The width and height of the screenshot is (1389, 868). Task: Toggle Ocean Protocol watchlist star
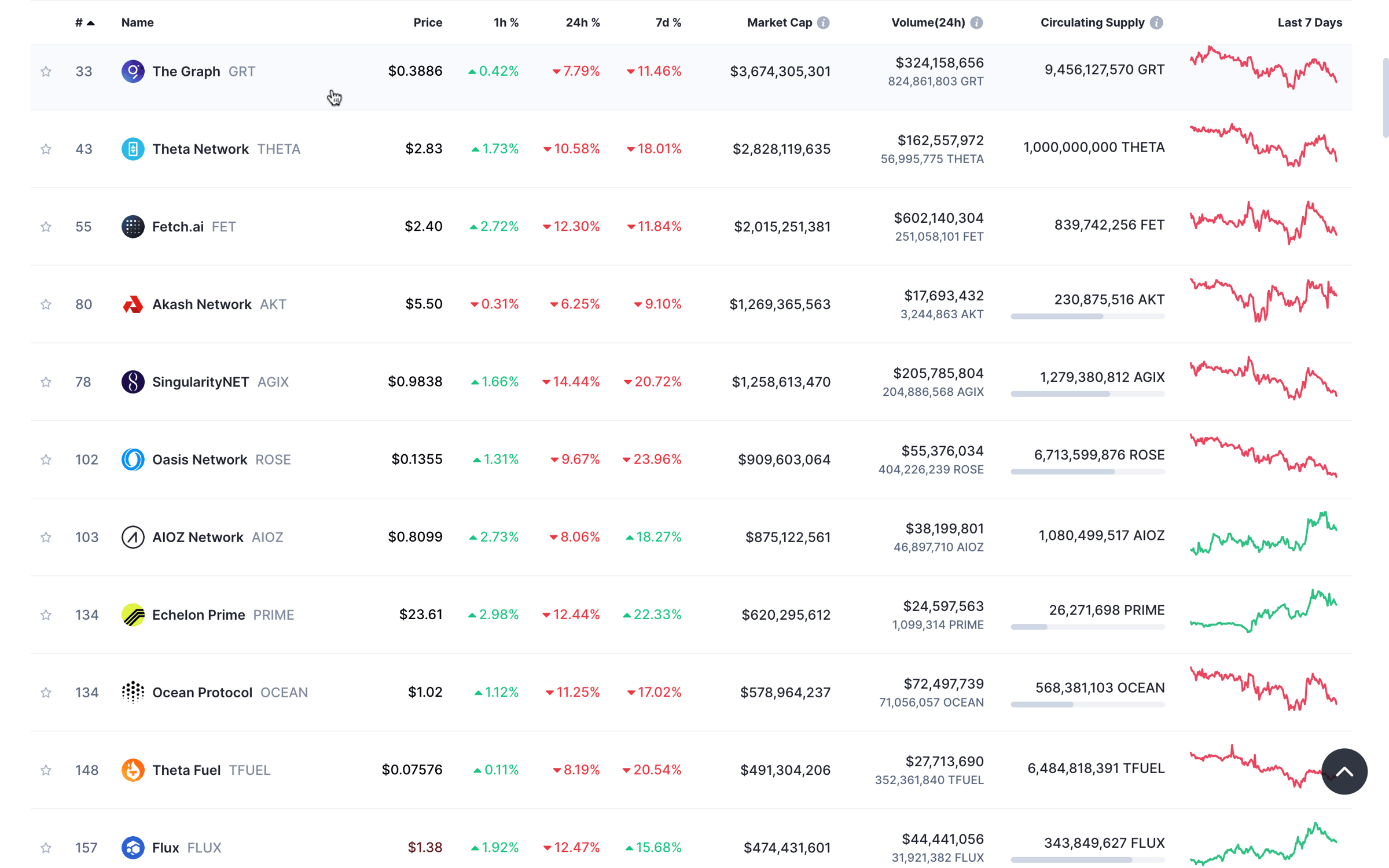(x=46, y=692)
